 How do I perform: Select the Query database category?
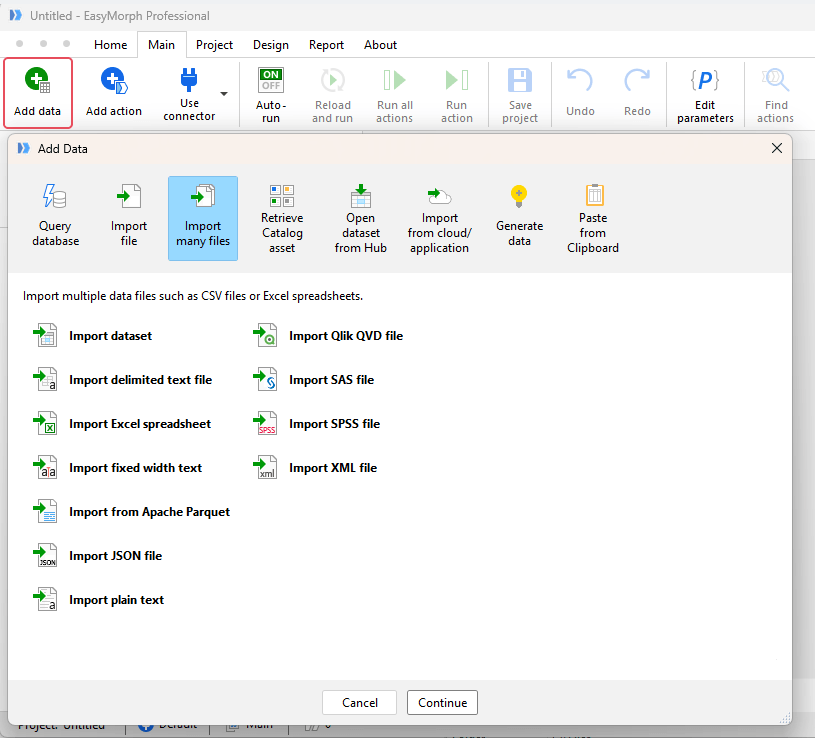click(56, 218)
